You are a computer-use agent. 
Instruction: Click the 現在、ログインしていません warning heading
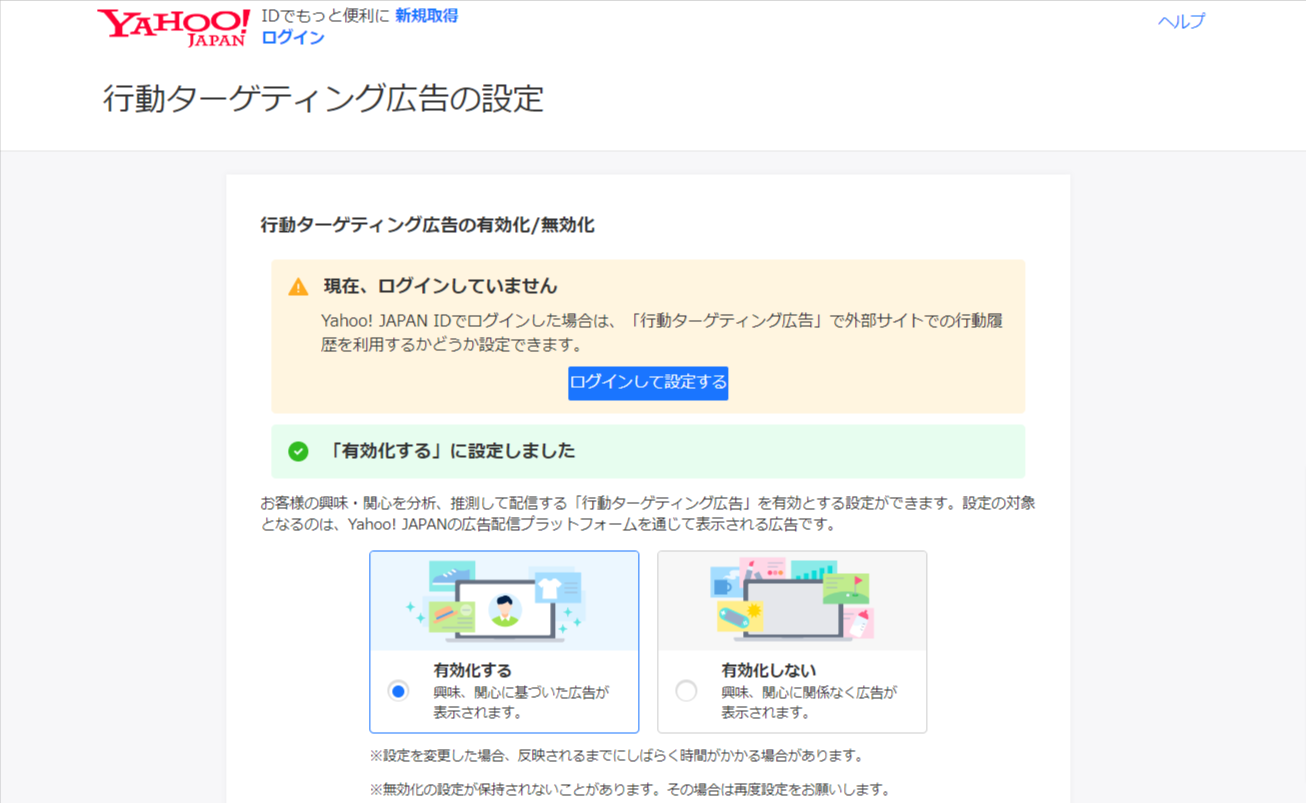tap(440, 286)
